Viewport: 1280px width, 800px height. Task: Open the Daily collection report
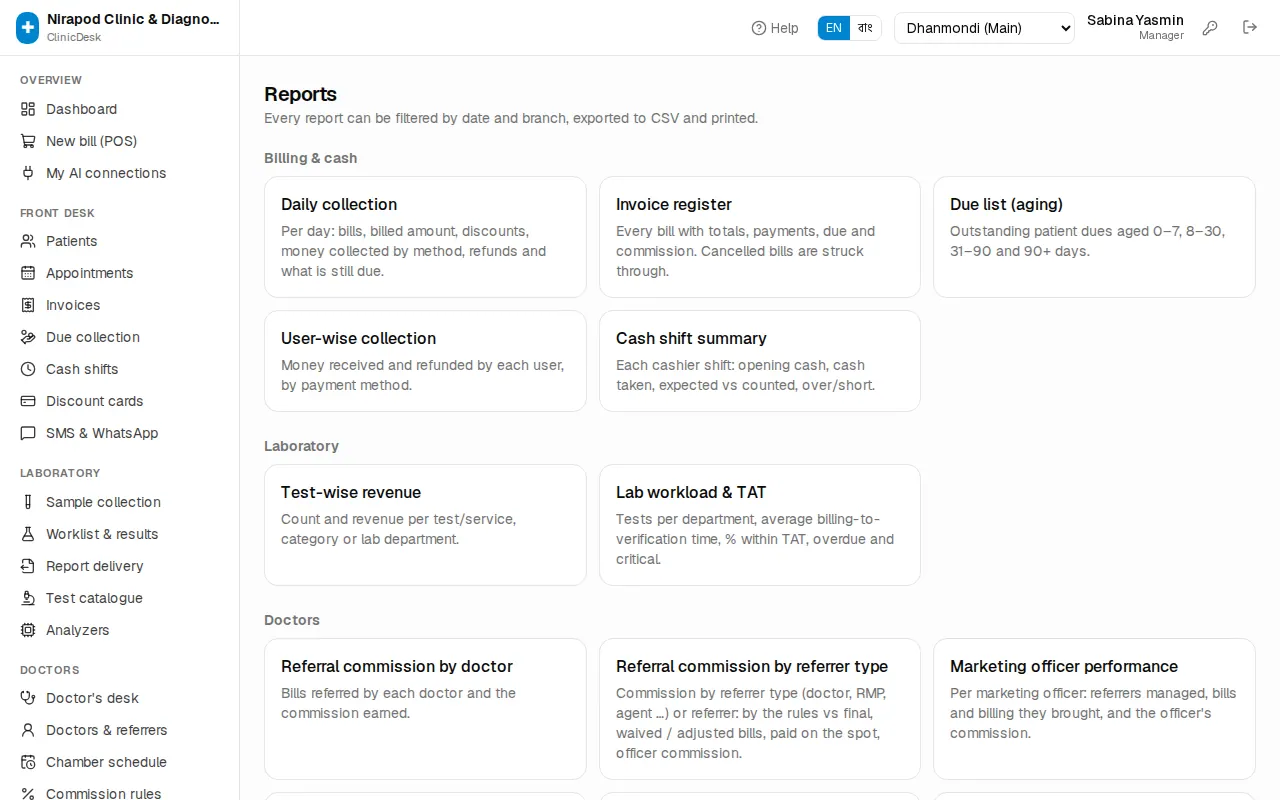click(x=425, y=237)
